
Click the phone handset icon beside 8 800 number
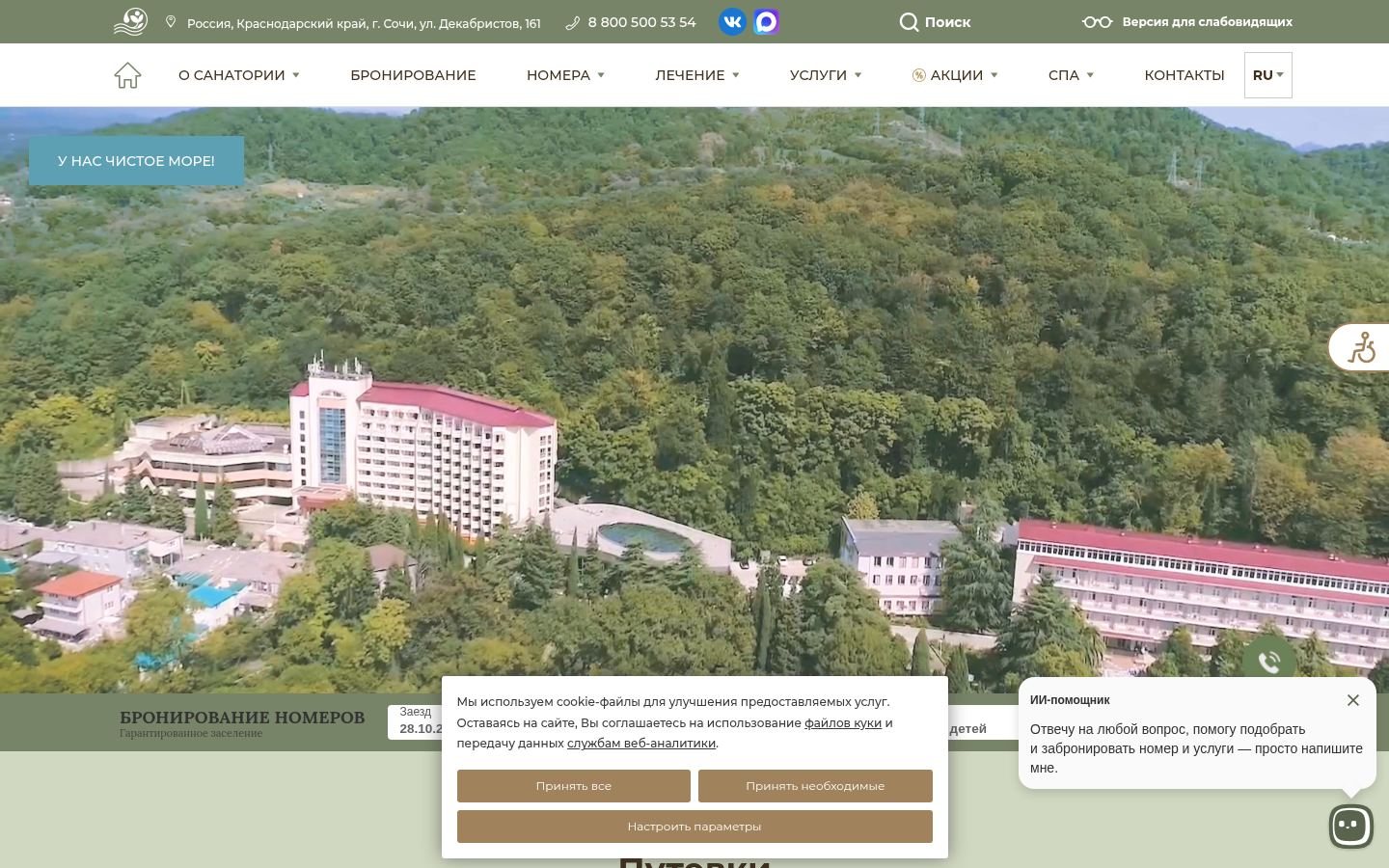click(x=572, y=22)
